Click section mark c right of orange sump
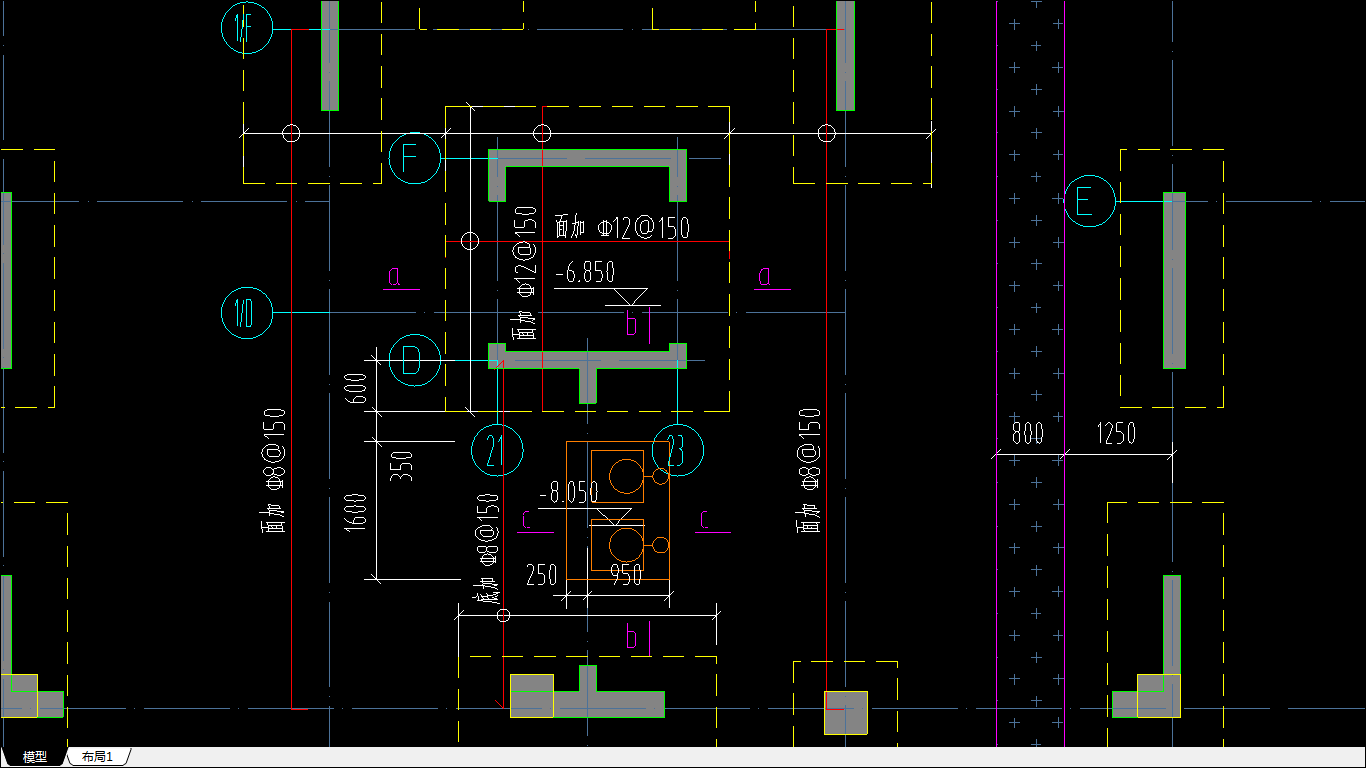The height and width of the screenshot is (768, 1366). coord(704,519)
